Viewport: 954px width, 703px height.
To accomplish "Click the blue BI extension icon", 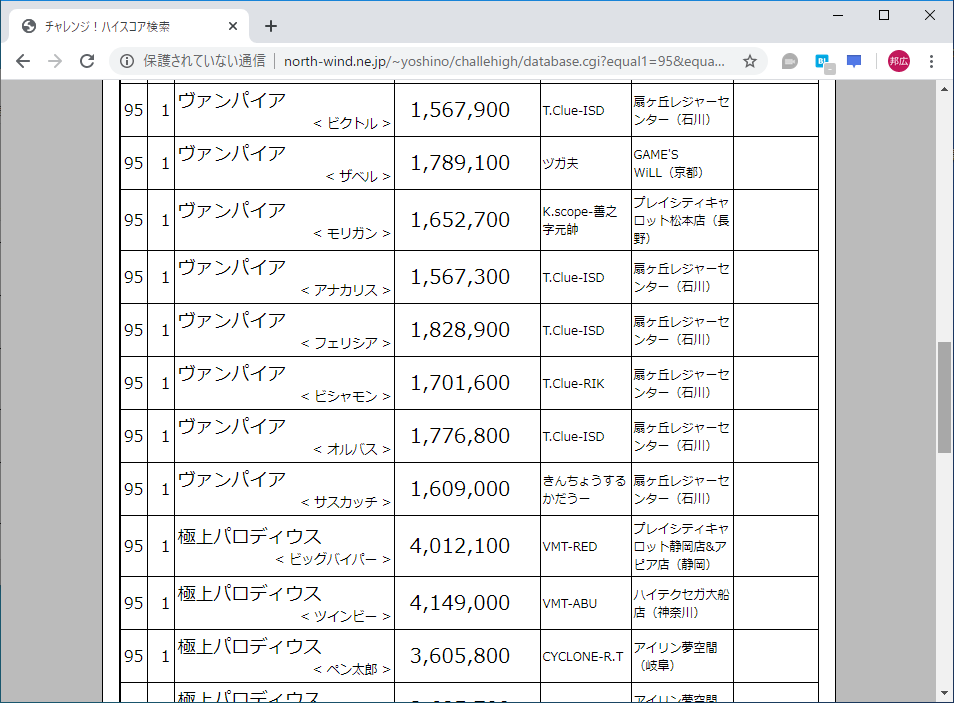I will point(821,61).
